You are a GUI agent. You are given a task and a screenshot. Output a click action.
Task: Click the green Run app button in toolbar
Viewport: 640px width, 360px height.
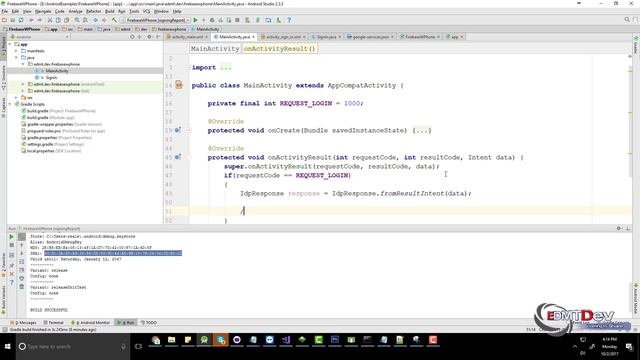tap(196, 20)
